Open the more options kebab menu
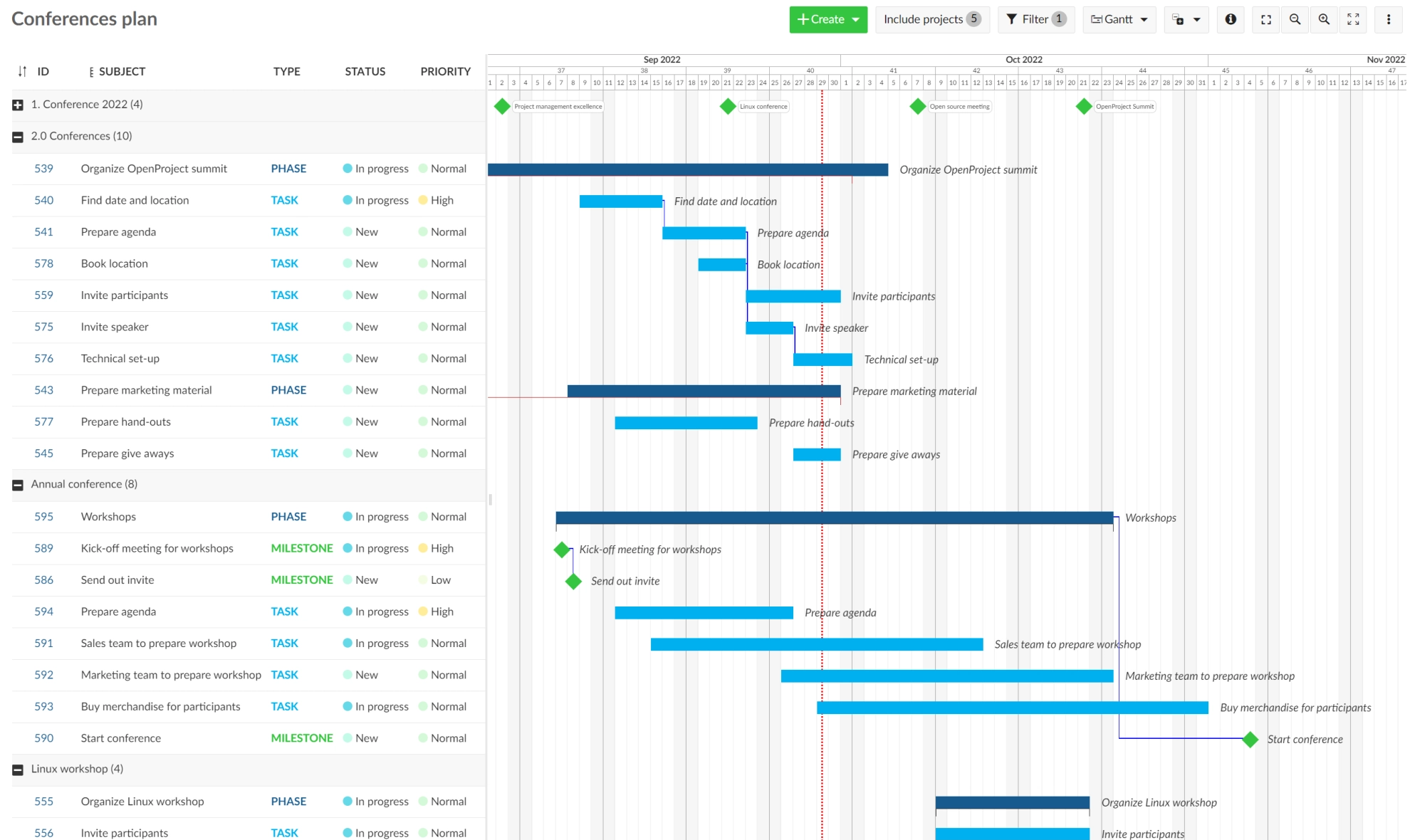 tap(1388, 19)
